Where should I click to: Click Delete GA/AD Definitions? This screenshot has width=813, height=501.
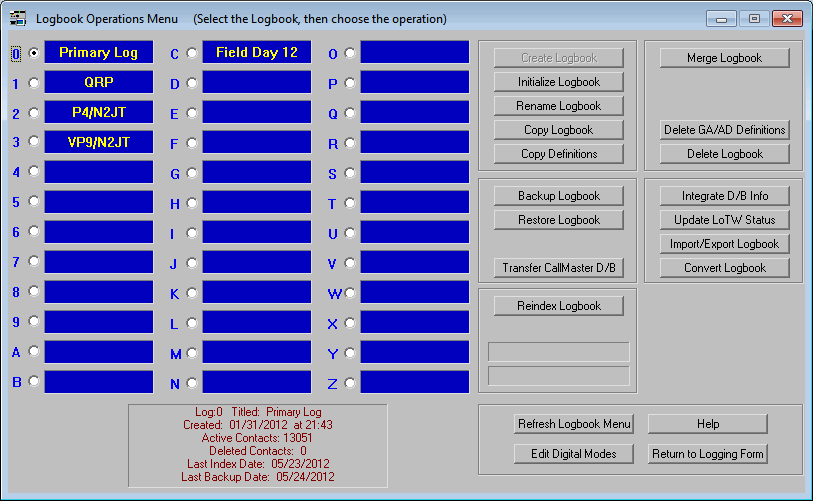724,130
